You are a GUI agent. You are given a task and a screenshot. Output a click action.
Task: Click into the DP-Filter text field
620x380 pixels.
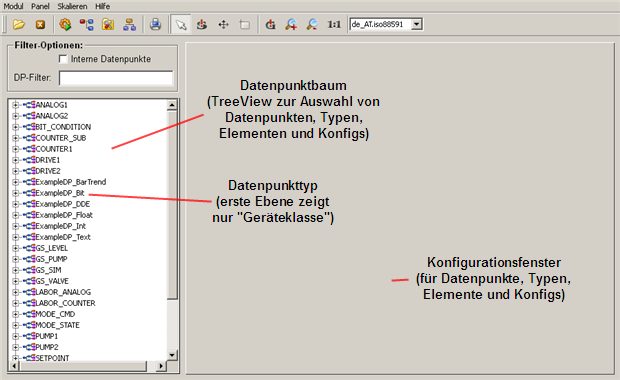[x=116, y=78]
